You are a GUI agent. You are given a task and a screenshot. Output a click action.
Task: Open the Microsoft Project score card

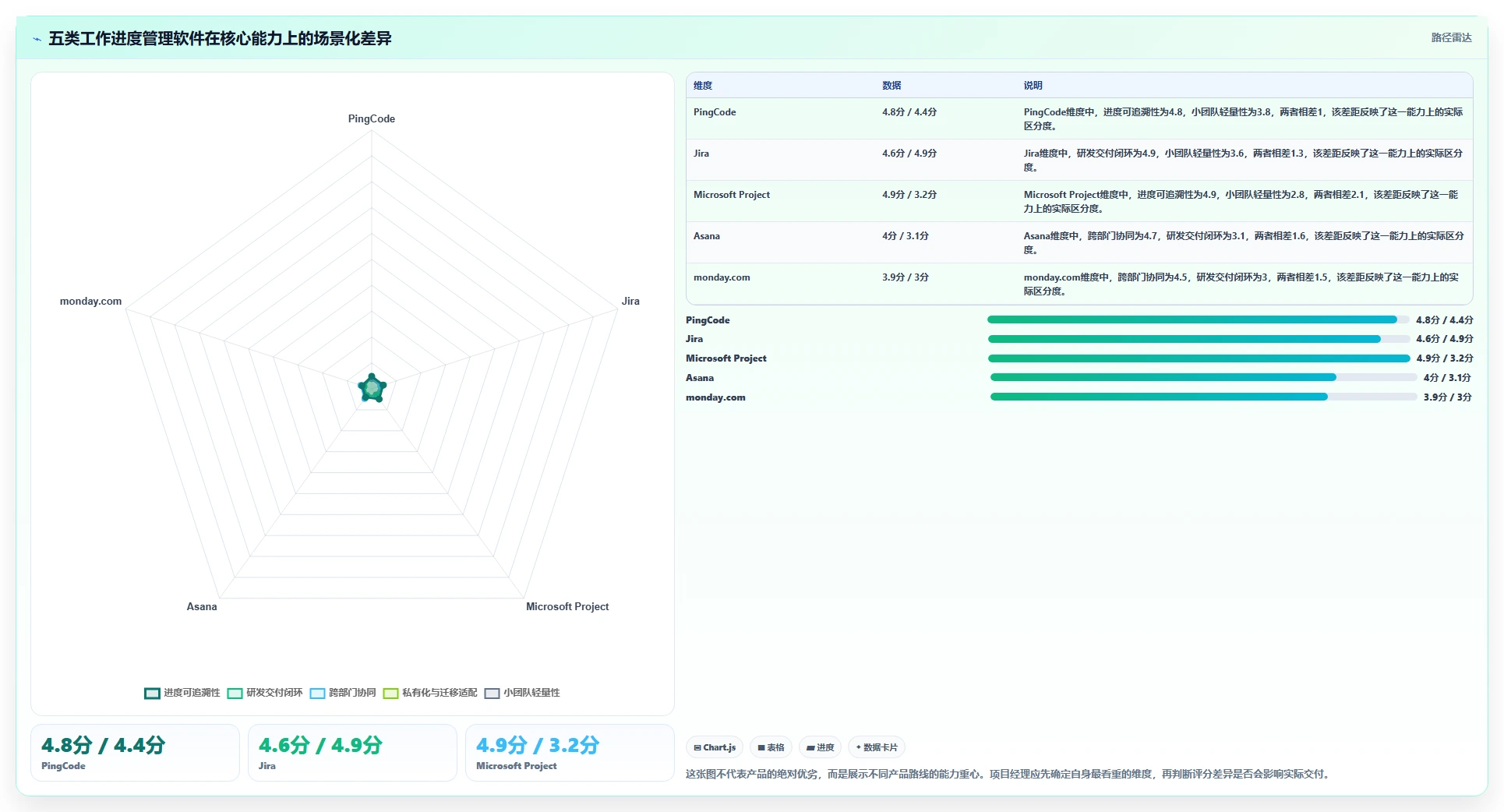570,753
